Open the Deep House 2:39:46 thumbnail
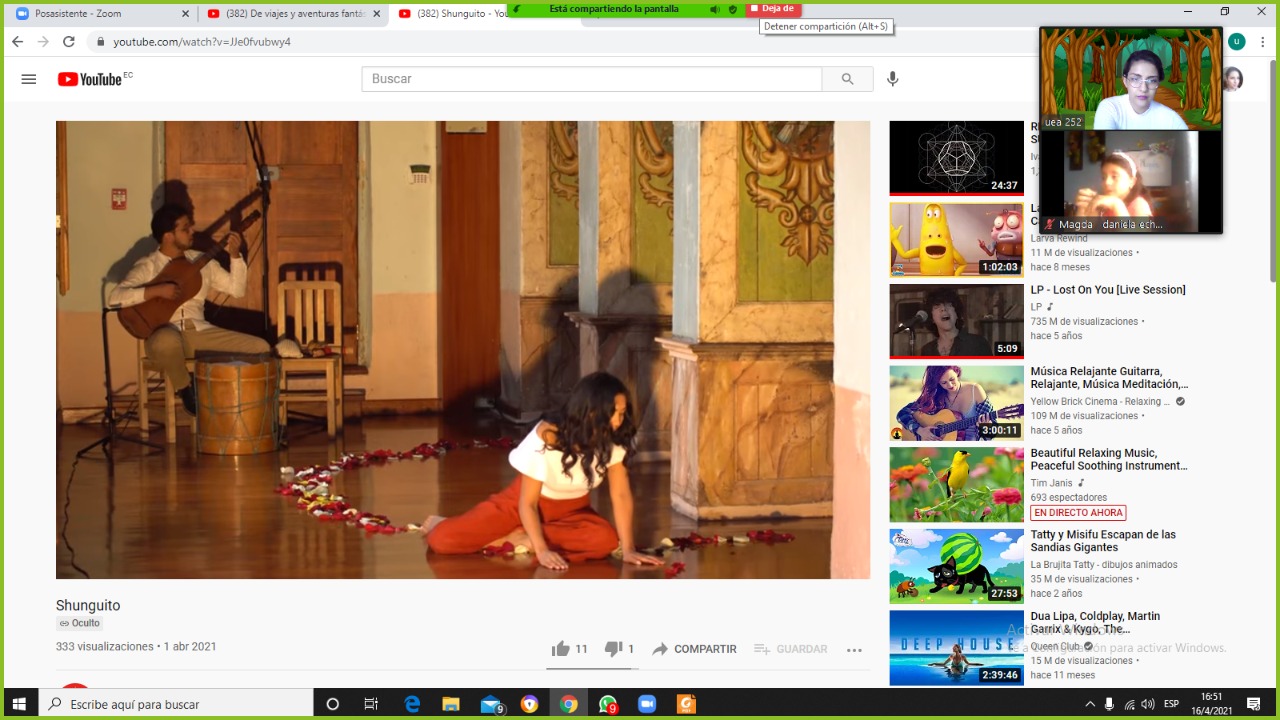The height and width of the screenshot is (720, 1280). (957, 648)
